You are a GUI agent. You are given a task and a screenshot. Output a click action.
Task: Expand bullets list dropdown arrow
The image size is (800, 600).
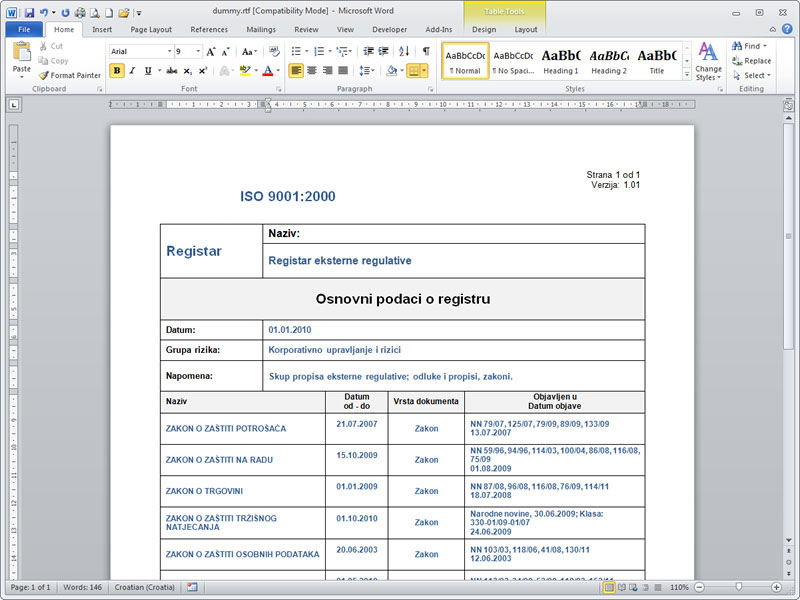tap(307, 51)
